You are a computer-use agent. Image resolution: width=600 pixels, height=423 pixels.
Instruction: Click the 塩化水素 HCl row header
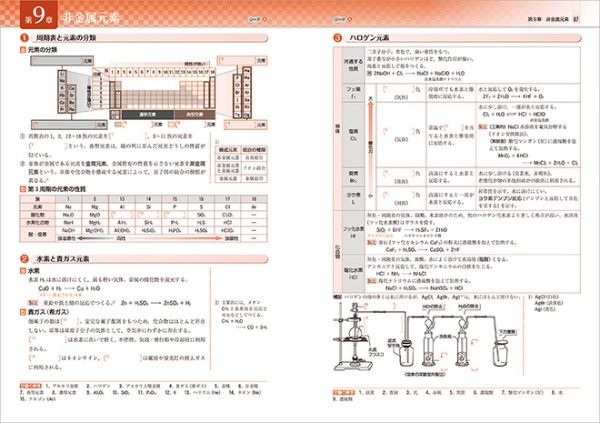click(353, 273)
